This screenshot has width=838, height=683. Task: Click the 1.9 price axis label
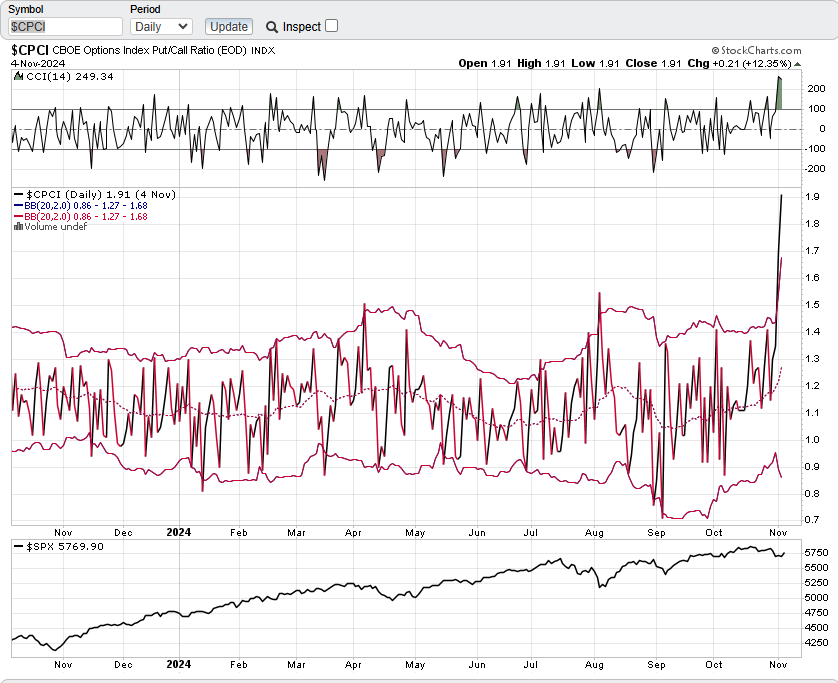pos(814,197)
